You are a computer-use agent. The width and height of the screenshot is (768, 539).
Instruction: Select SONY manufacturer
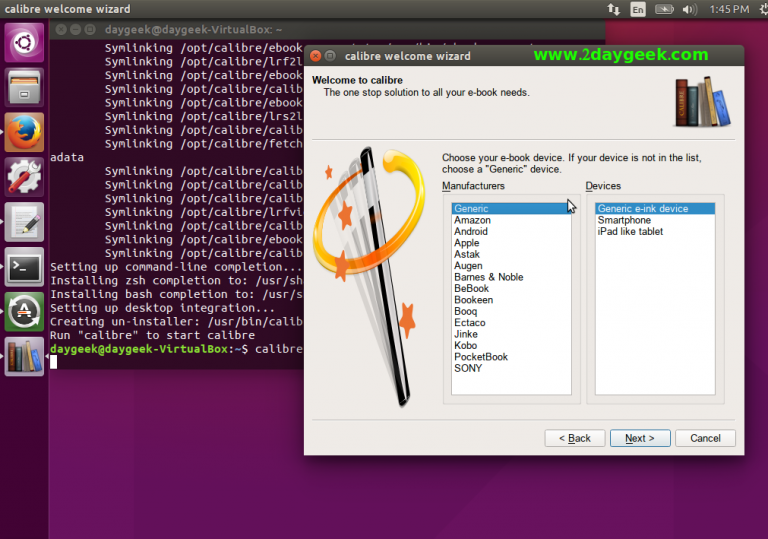click(511, 368)
